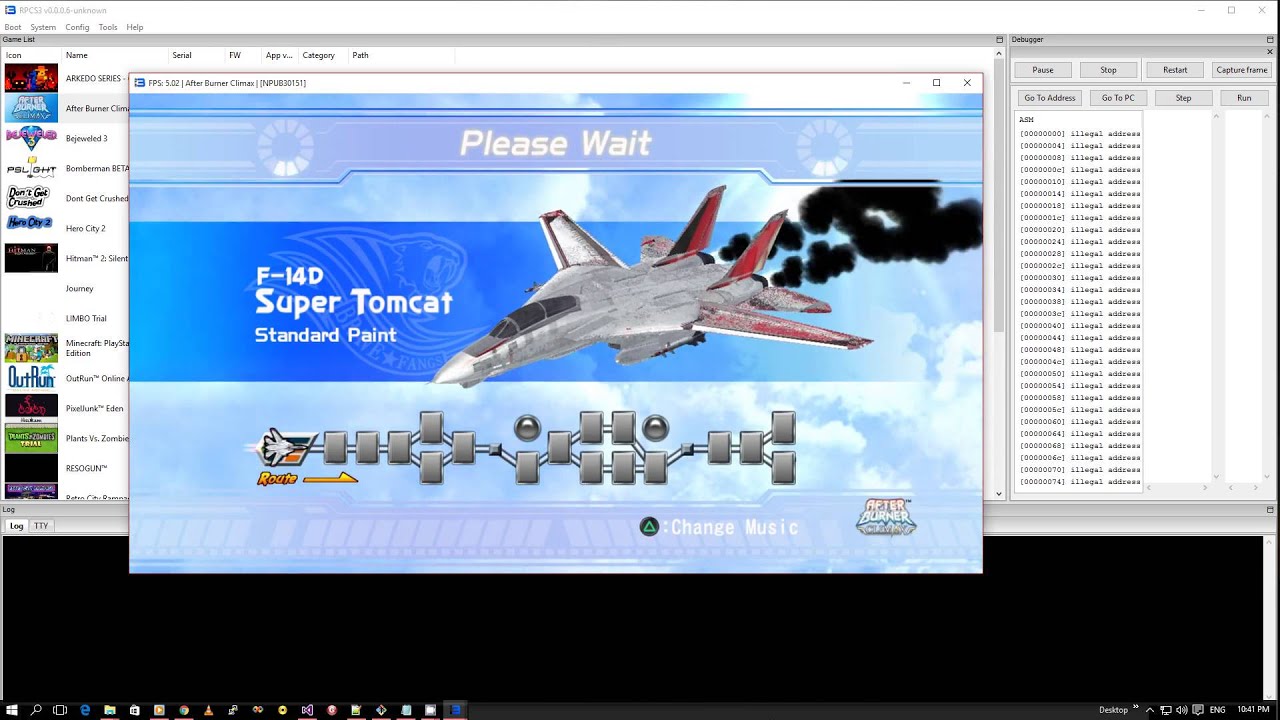This screenshot has height=720, width=1280.
Task: Select the Hero City 2 game icon
Action: [x=31, y=223]
